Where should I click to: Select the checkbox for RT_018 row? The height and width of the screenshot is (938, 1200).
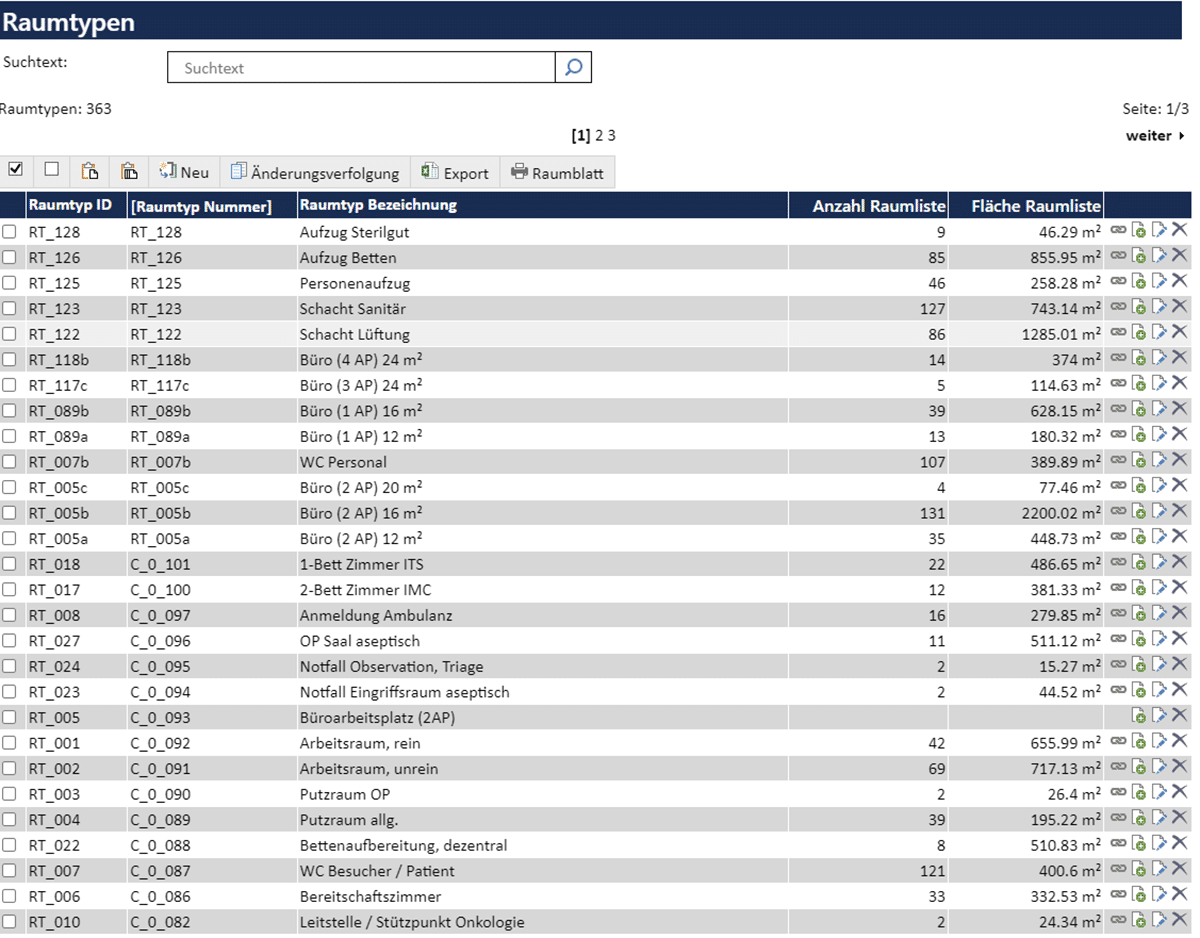tap(10, 564)
